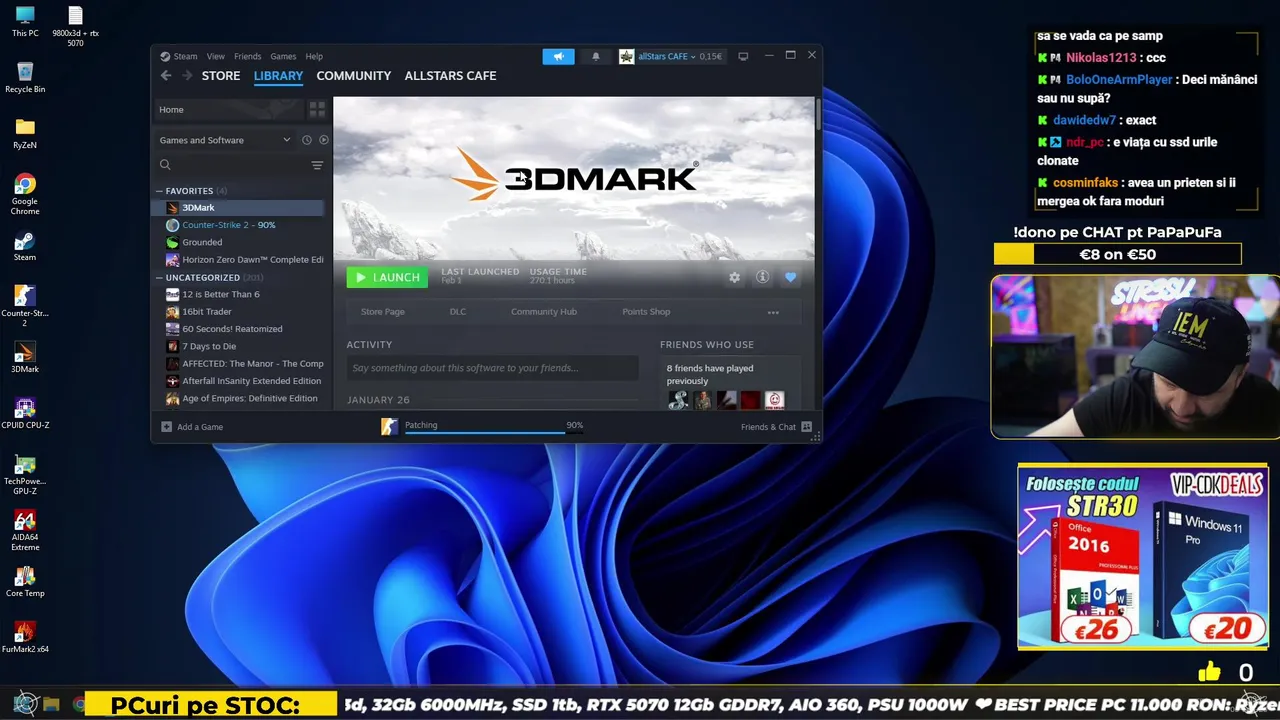Select the FurMark2 x64 desktop shortcut
1280x720 pixels.
[25, 638]
